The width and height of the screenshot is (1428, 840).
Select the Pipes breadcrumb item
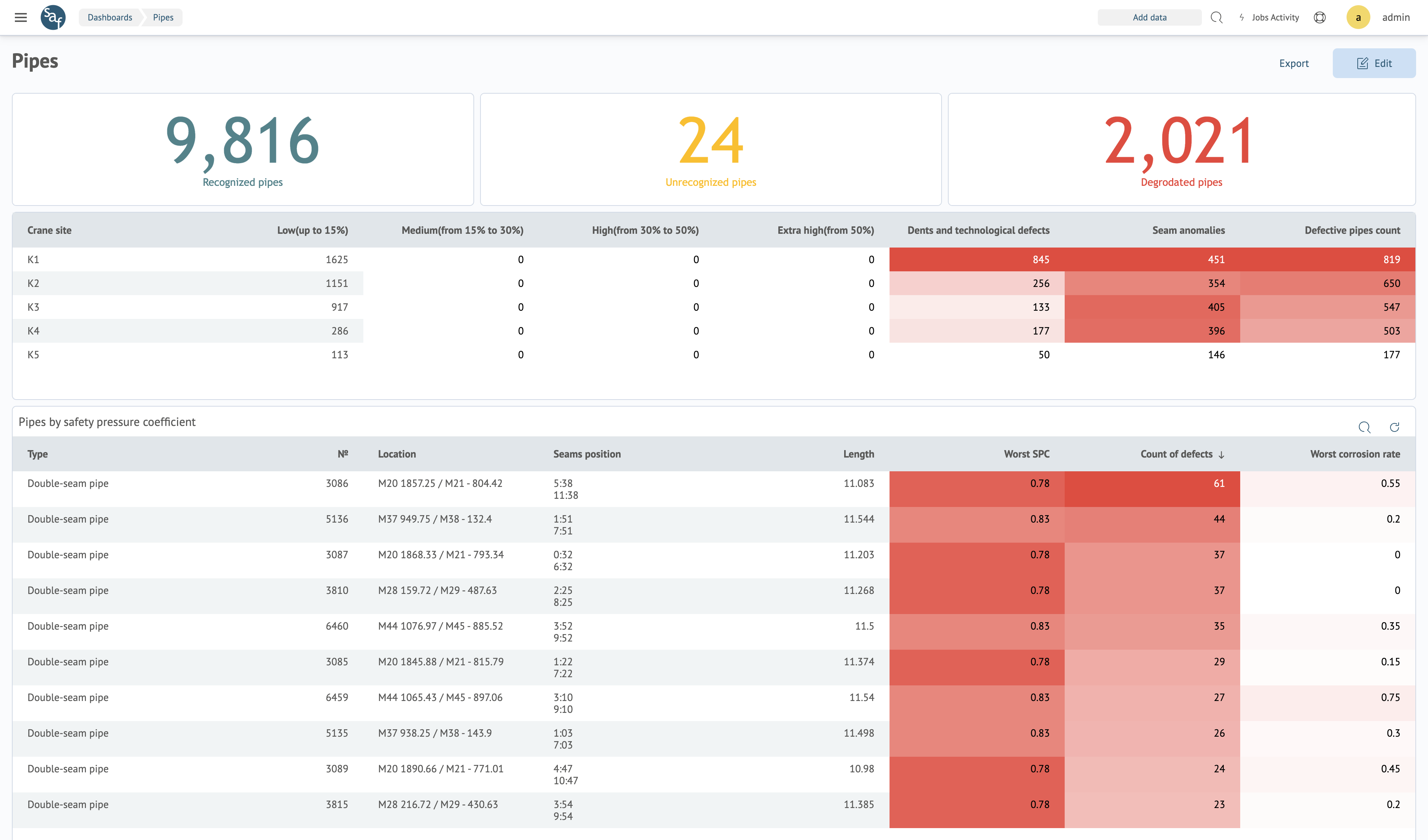[163, 17]
